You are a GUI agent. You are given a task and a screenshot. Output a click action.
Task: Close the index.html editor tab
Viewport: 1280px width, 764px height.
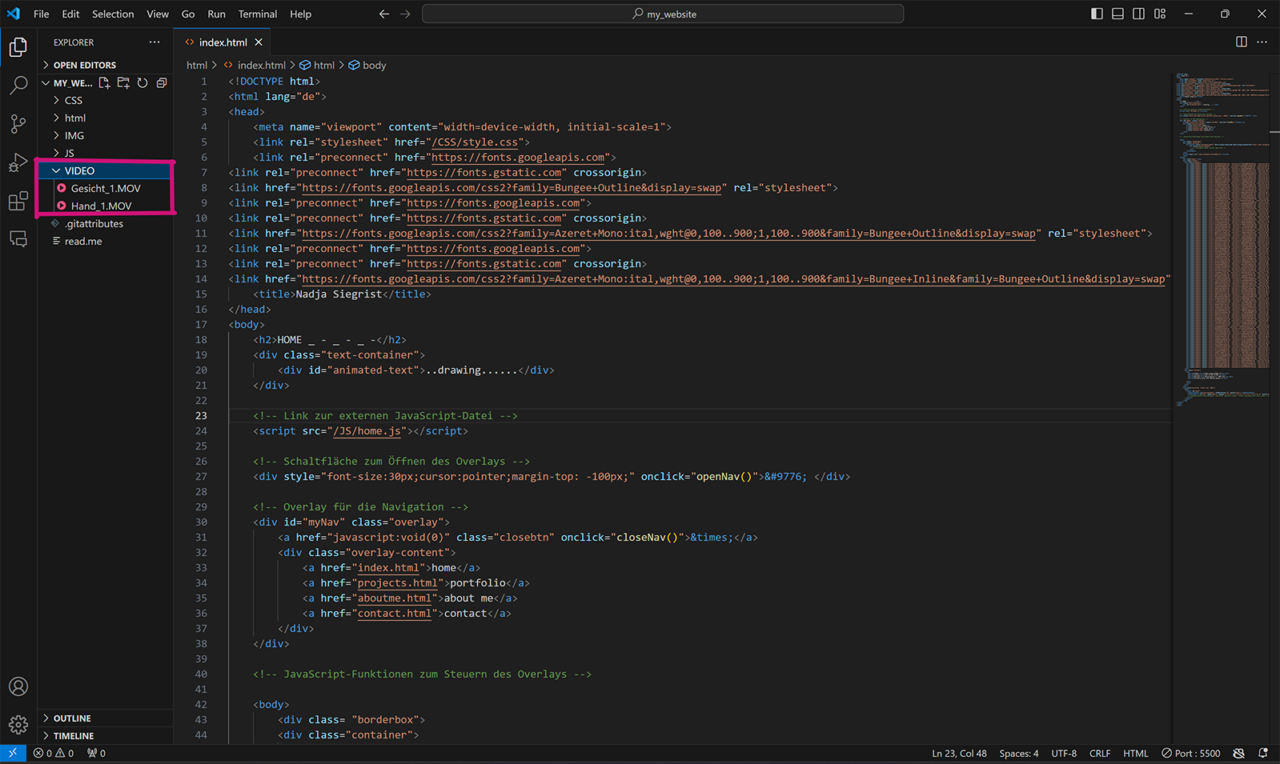point(259,42)
